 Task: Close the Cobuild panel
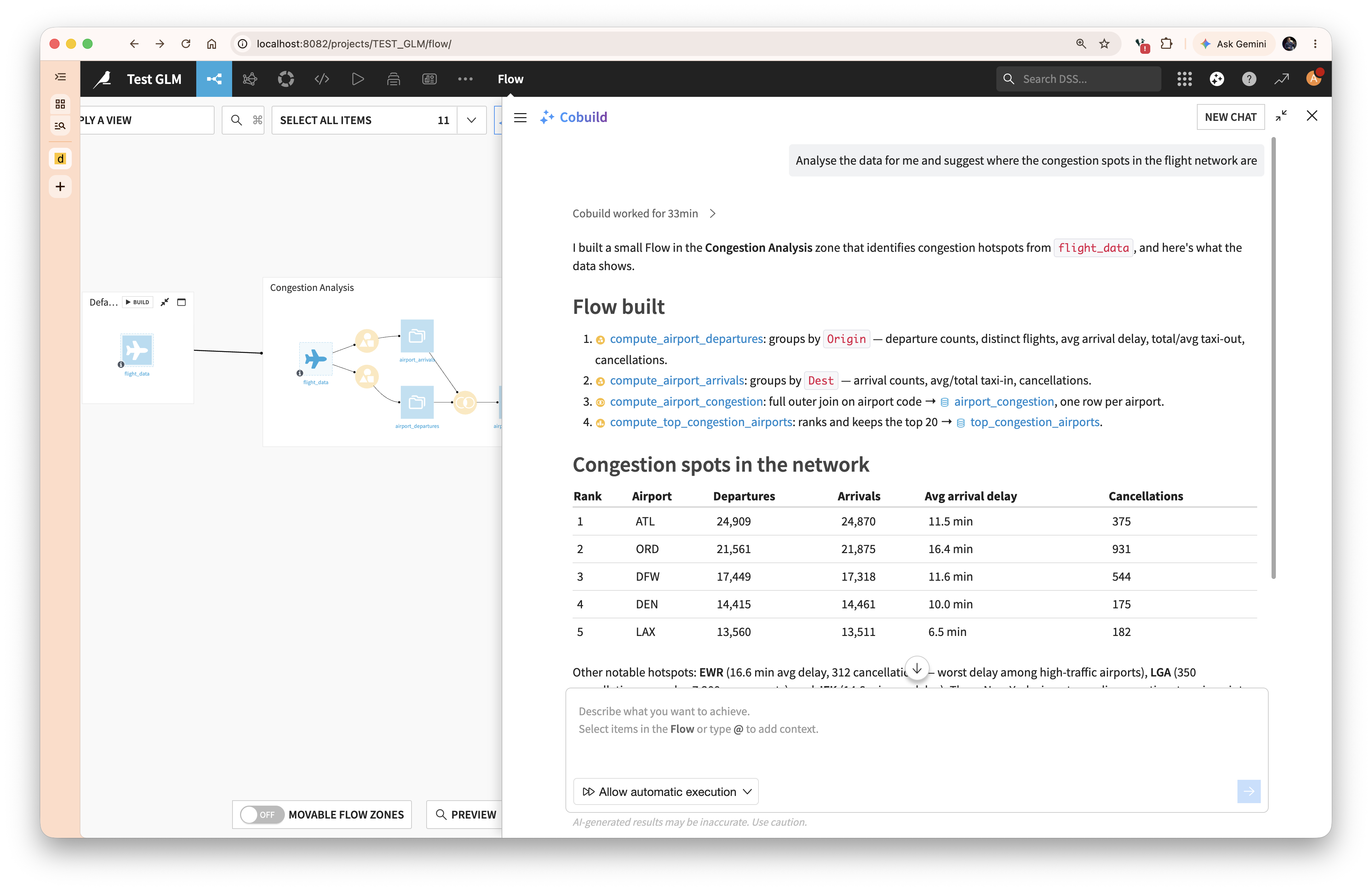click(1312, 116)
